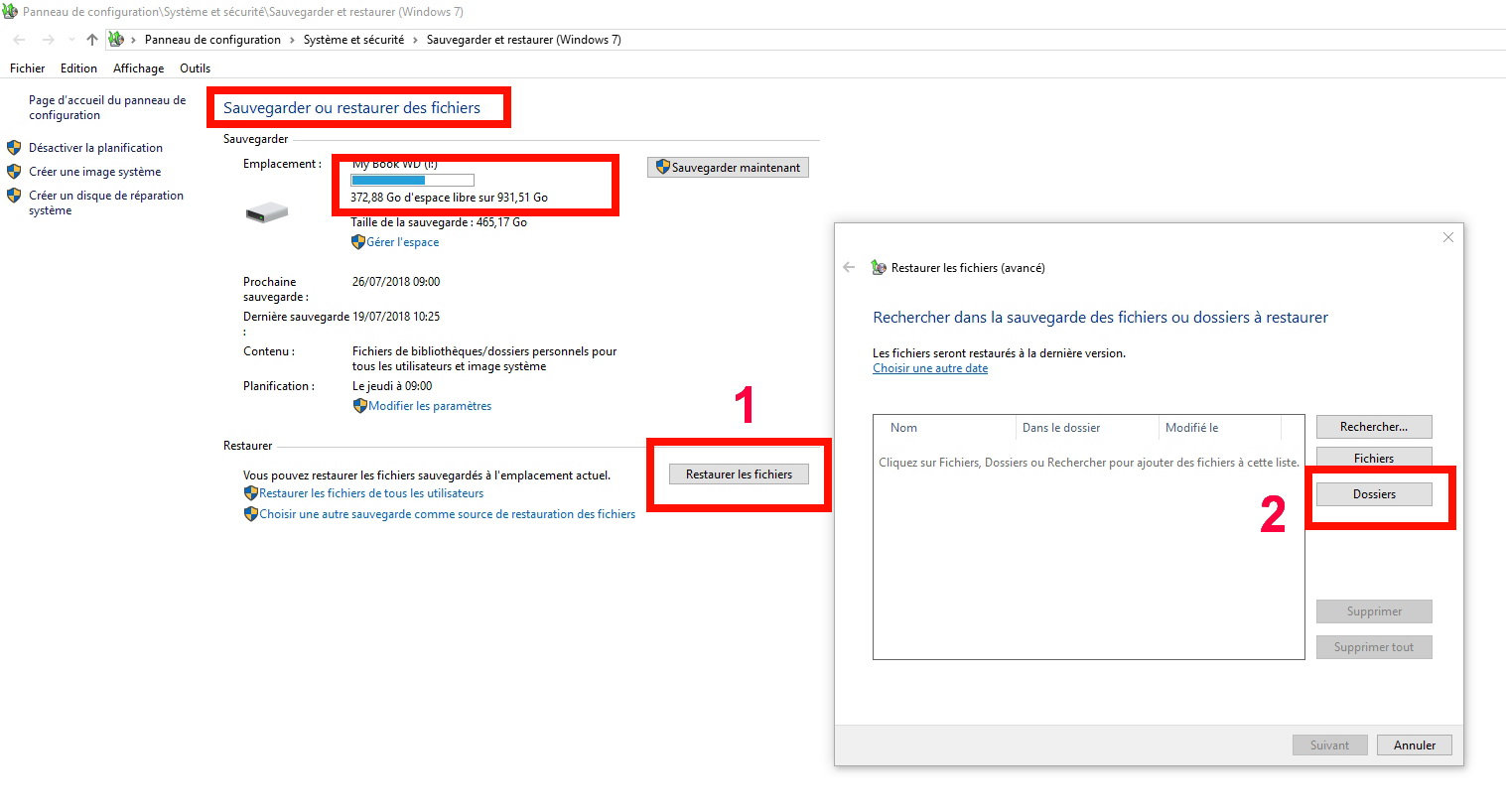This screenshot has height=812, width=1506.
Task: Click the Control Panel icon in the address bar
Action: pyautogui.click(x=116, y=40)
